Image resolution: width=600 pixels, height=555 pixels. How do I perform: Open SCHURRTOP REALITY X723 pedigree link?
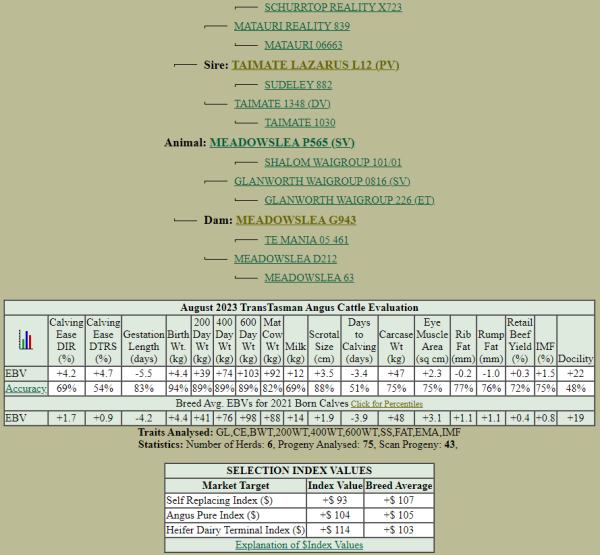pos(333,7)
